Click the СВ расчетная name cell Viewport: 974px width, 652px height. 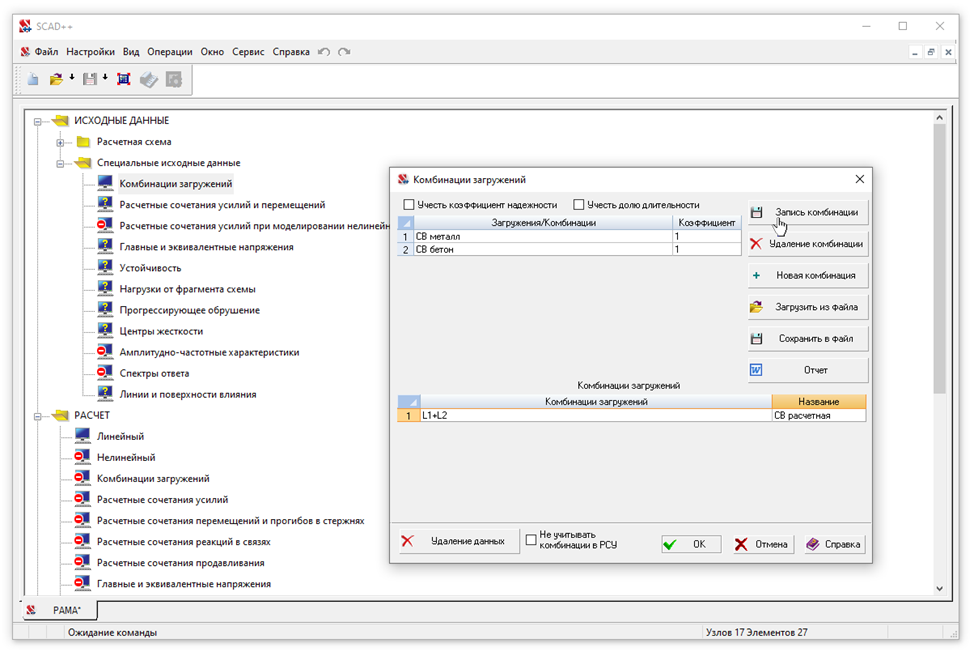coord(819,415)
